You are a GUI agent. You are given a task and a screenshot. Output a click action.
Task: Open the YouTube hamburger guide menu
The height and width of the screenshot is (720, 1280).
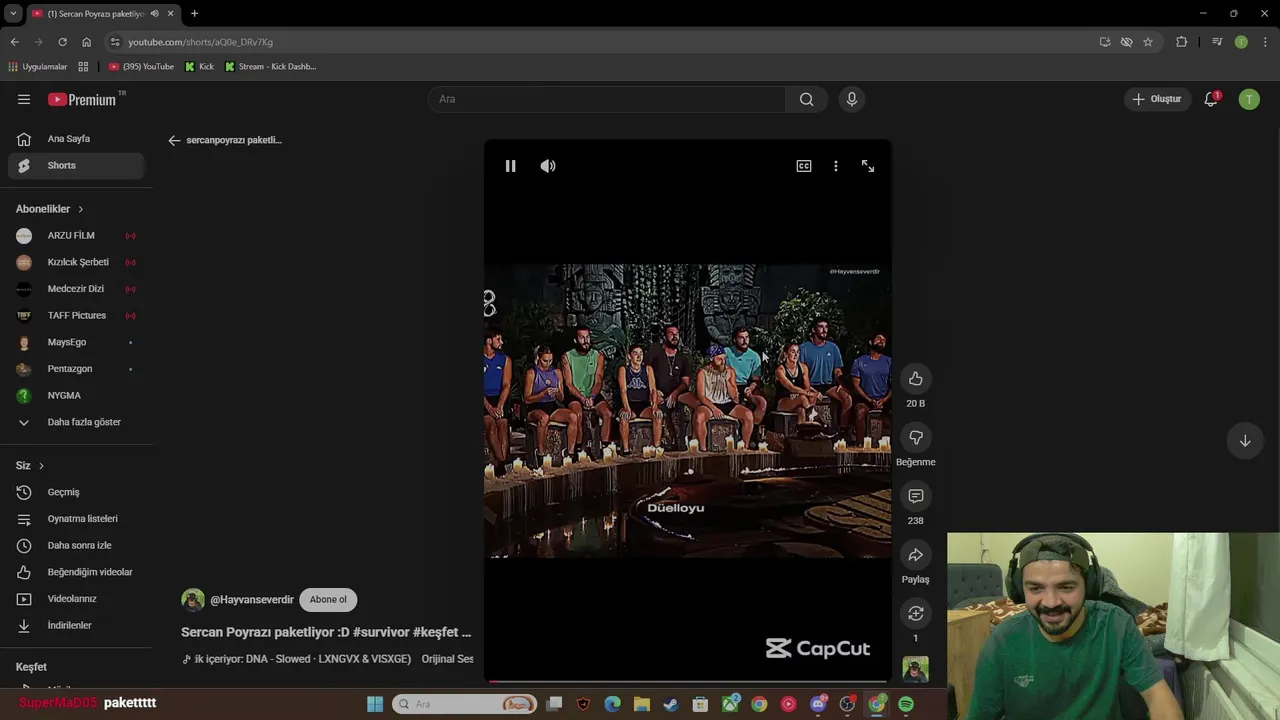24,99
